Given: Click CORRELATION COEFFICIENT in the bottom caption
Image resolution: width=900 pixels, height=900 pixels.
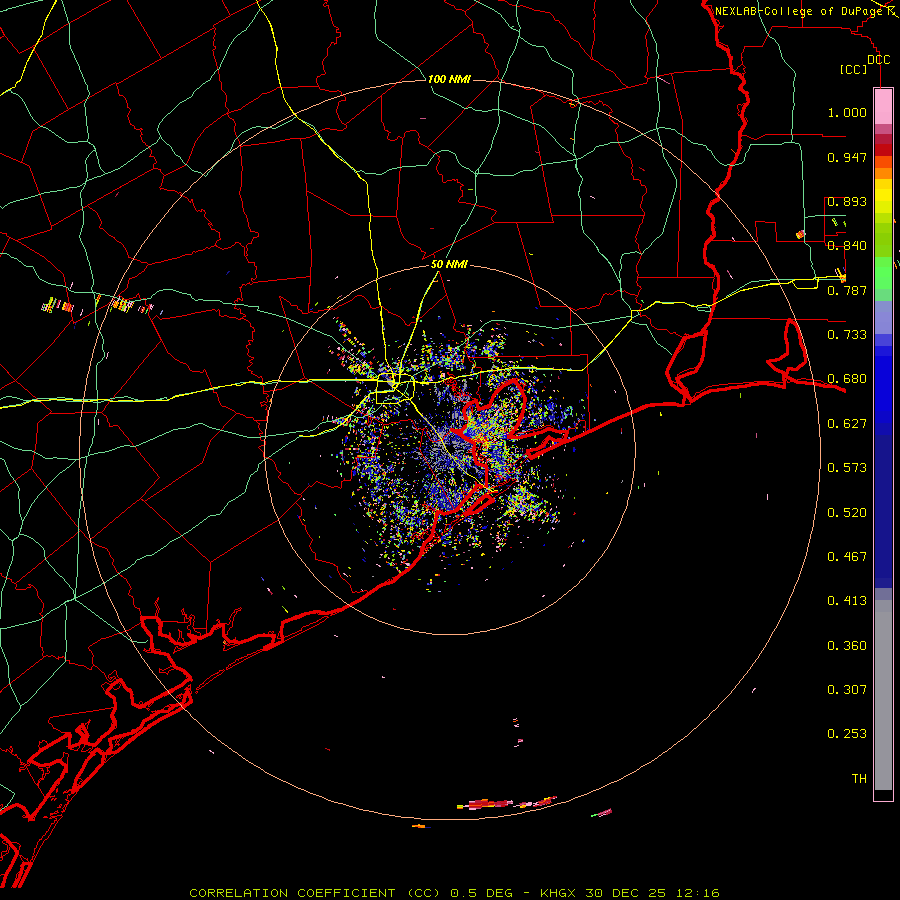Looking at the screenshot, I should click(292, 893).
